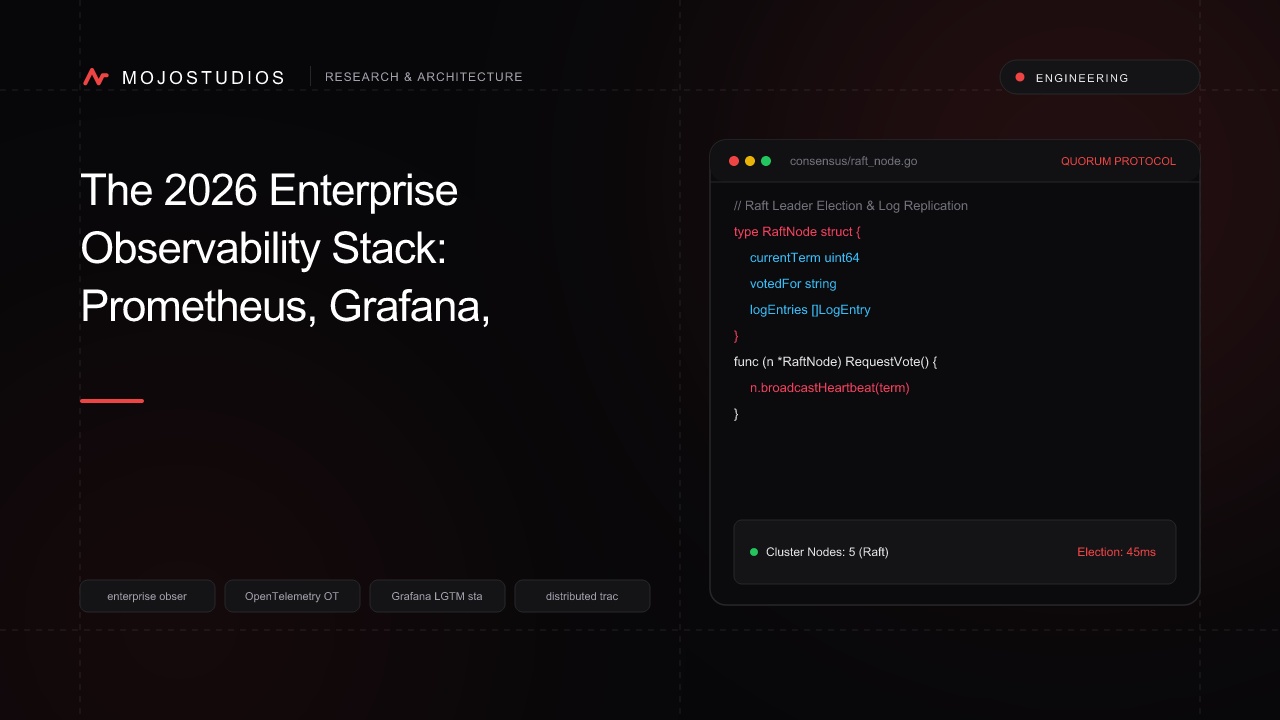Select the Research & Architecture header label
Image resolution: width=1280 pixels, height=720 pixels.
[424, 77]
